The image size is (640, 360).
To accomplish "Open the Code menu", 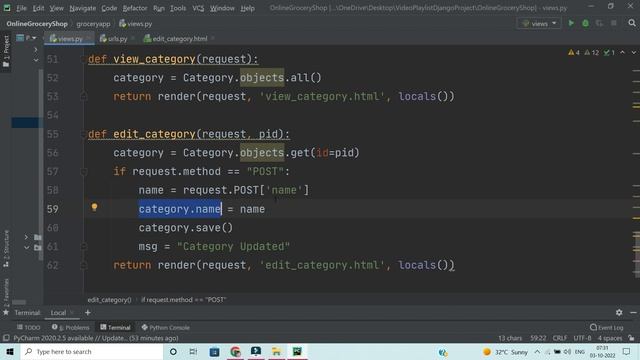I will pyautogui.click(x=109, y=8).
